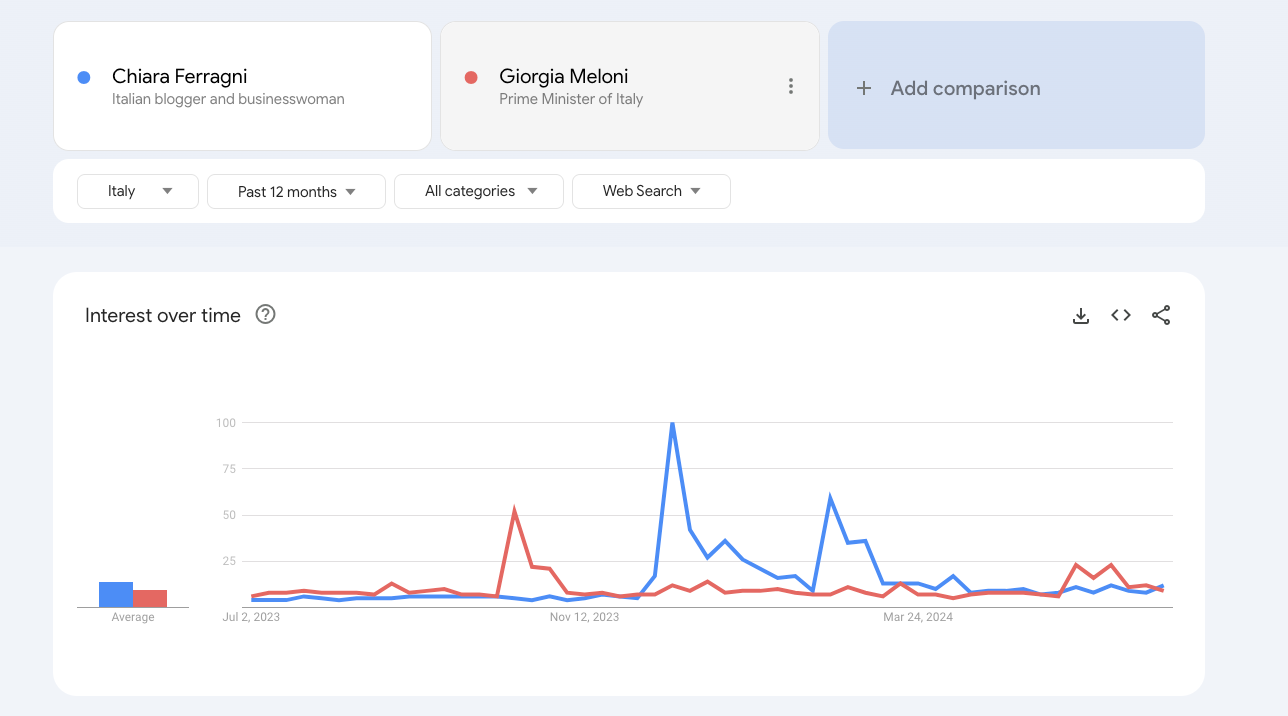Click the red dot beside Giorgia Meloni

[x=471, y=77]
